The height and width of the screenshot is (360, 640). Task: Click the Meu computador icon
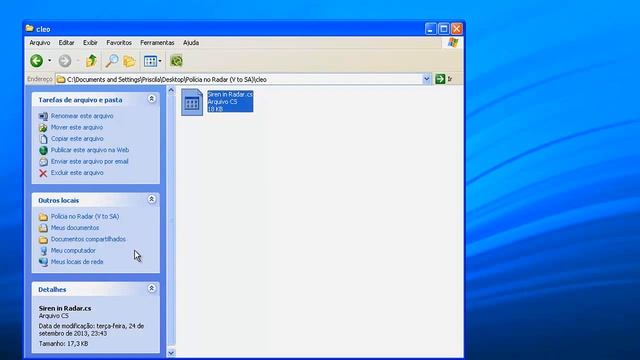43,251
